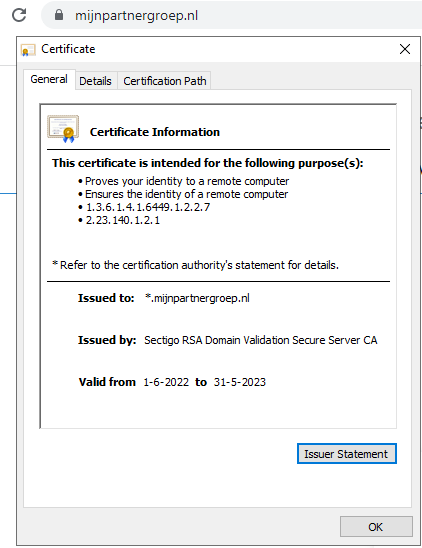422x548 pixels.
Task: Click the issued-to value *.mijnpartnergroep.nl
Action: [197, 298]
